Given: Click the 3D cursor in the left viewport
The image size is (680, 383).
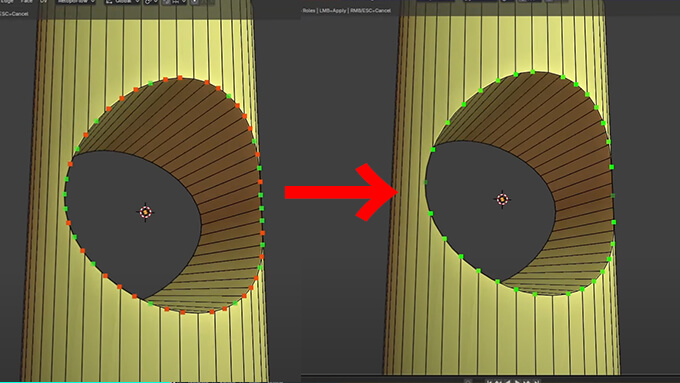Looking at the screenshot, I should (145, 212).
